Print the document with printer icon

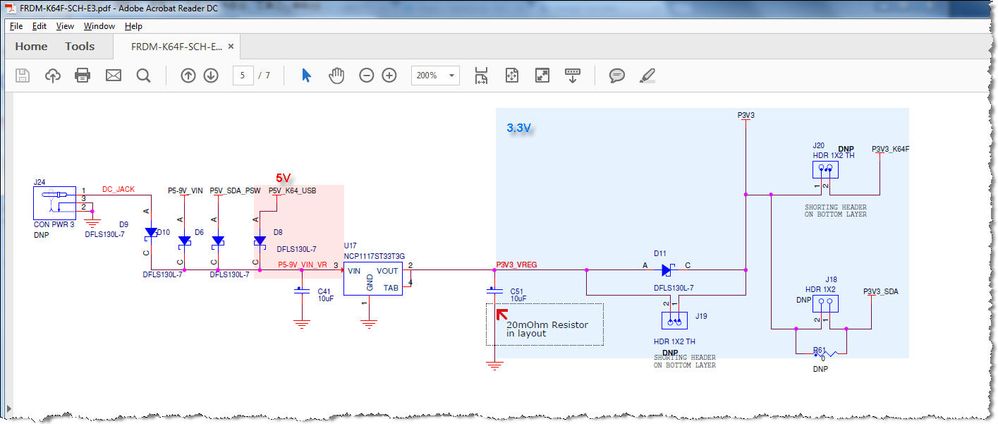pos(83,76)
